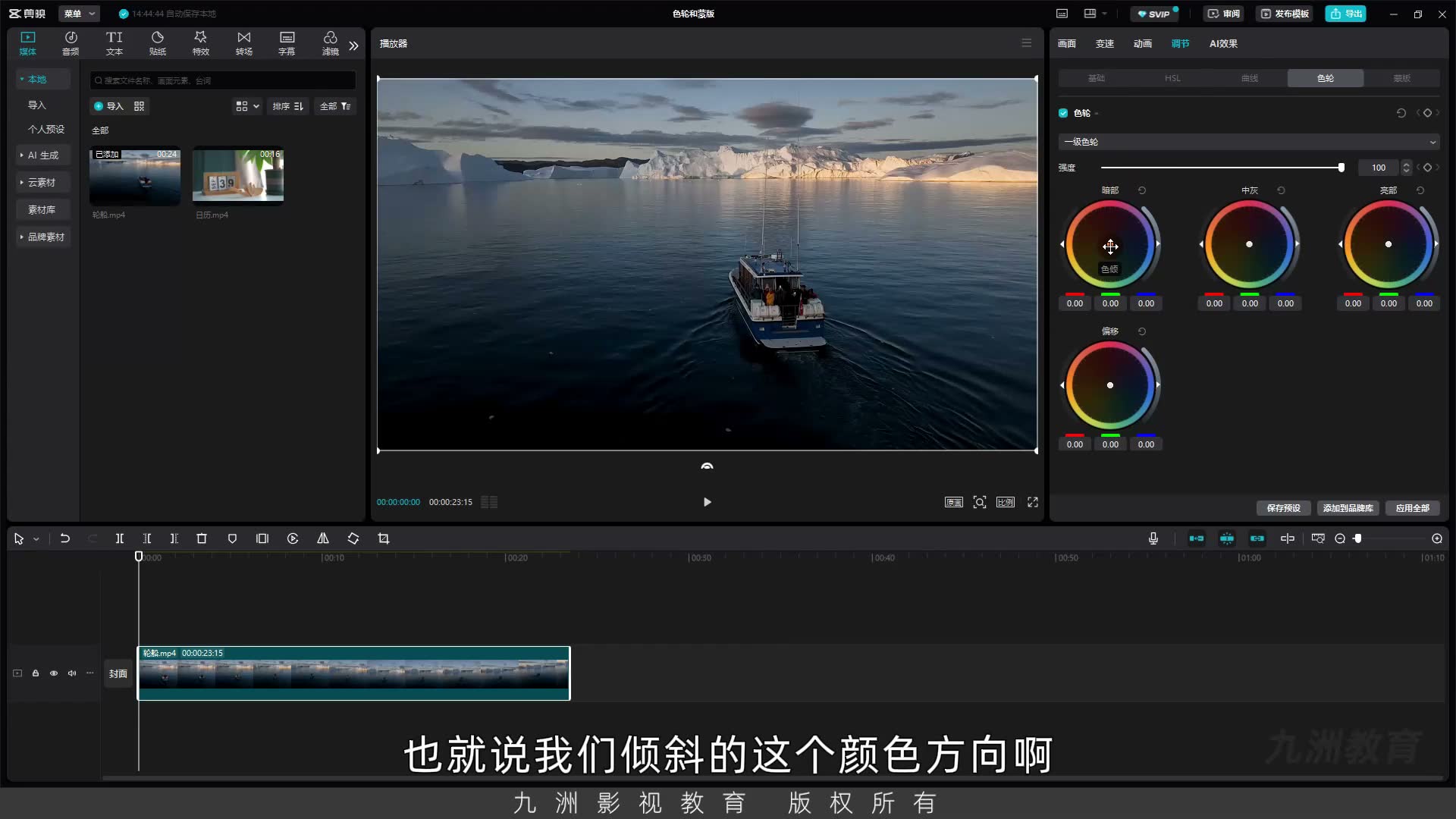Click the 应用全部 apply all button
The image size is (1456, 819).
click(x=1413, y=508)
